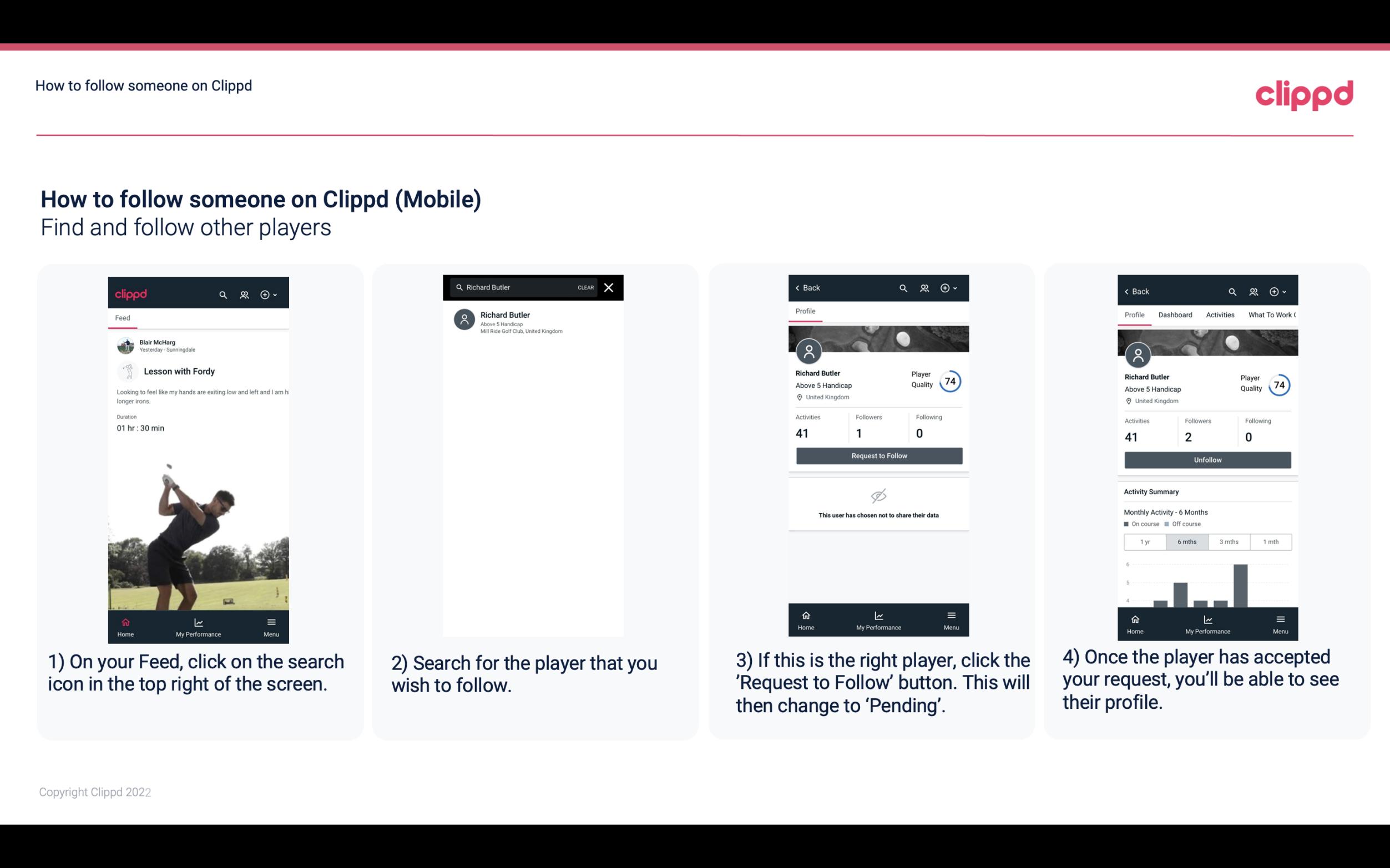Click the search icon on Feed screen
The width and height of the screenshot is (1390, 868).
[222, 293]
